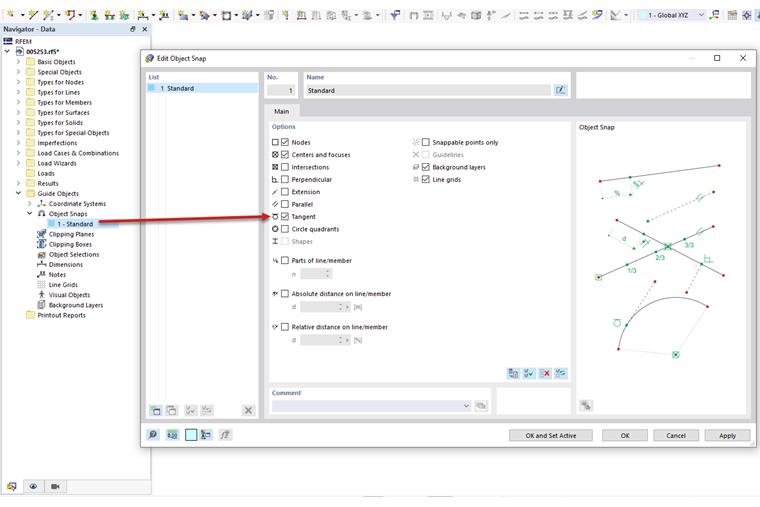
Task: Select Line Grids in navigator tree
Action: click(63, 285)
